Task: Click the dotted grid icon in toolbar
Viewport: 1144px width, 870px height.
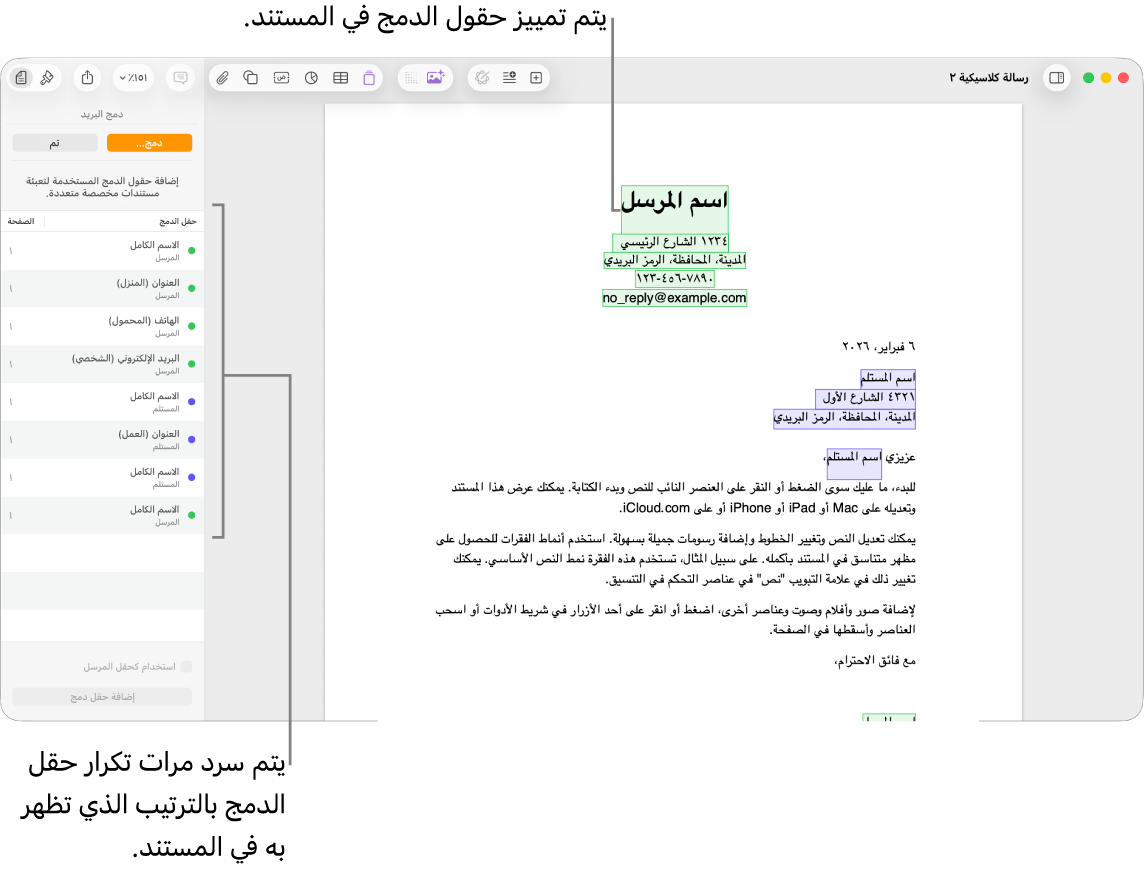Action: 411,77
